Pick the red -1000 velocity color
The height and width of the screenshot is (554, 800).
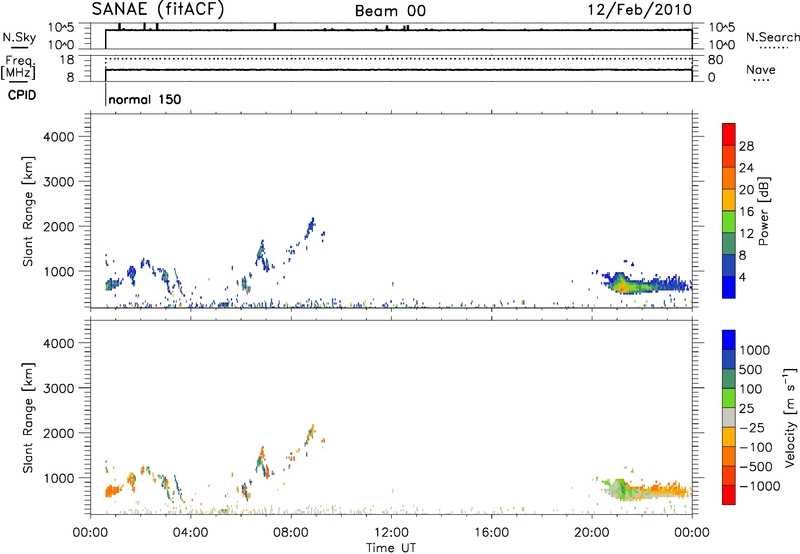729,495
